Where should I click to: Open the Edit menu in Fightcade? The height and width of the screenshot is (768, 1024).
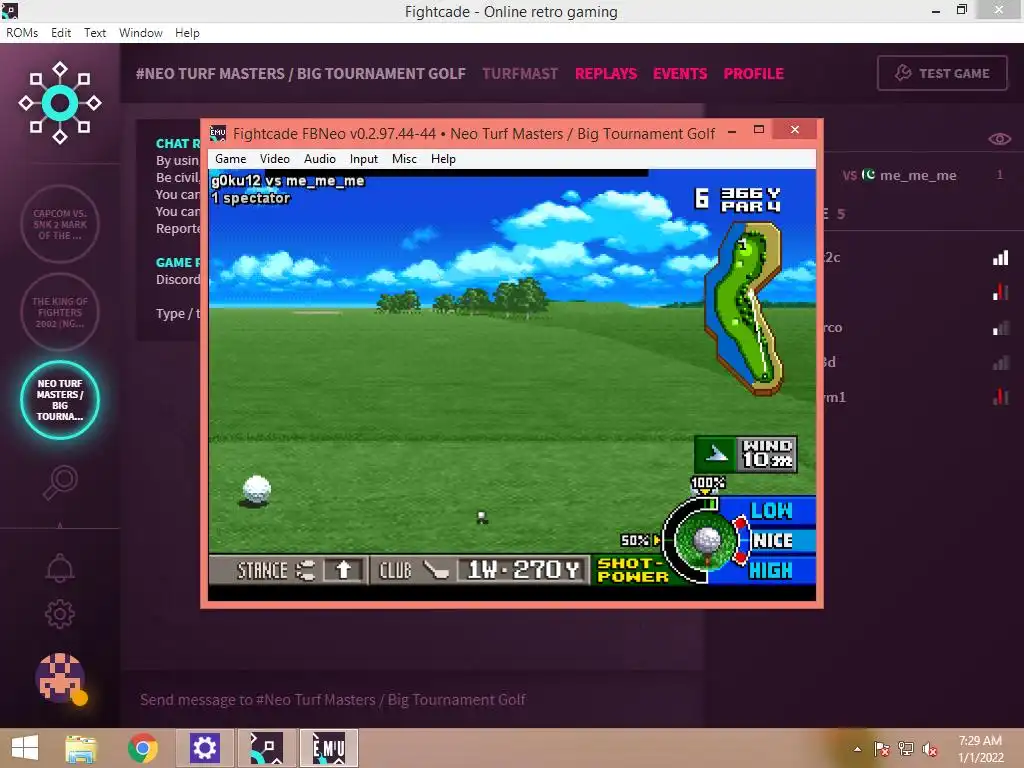pos(61,33)
